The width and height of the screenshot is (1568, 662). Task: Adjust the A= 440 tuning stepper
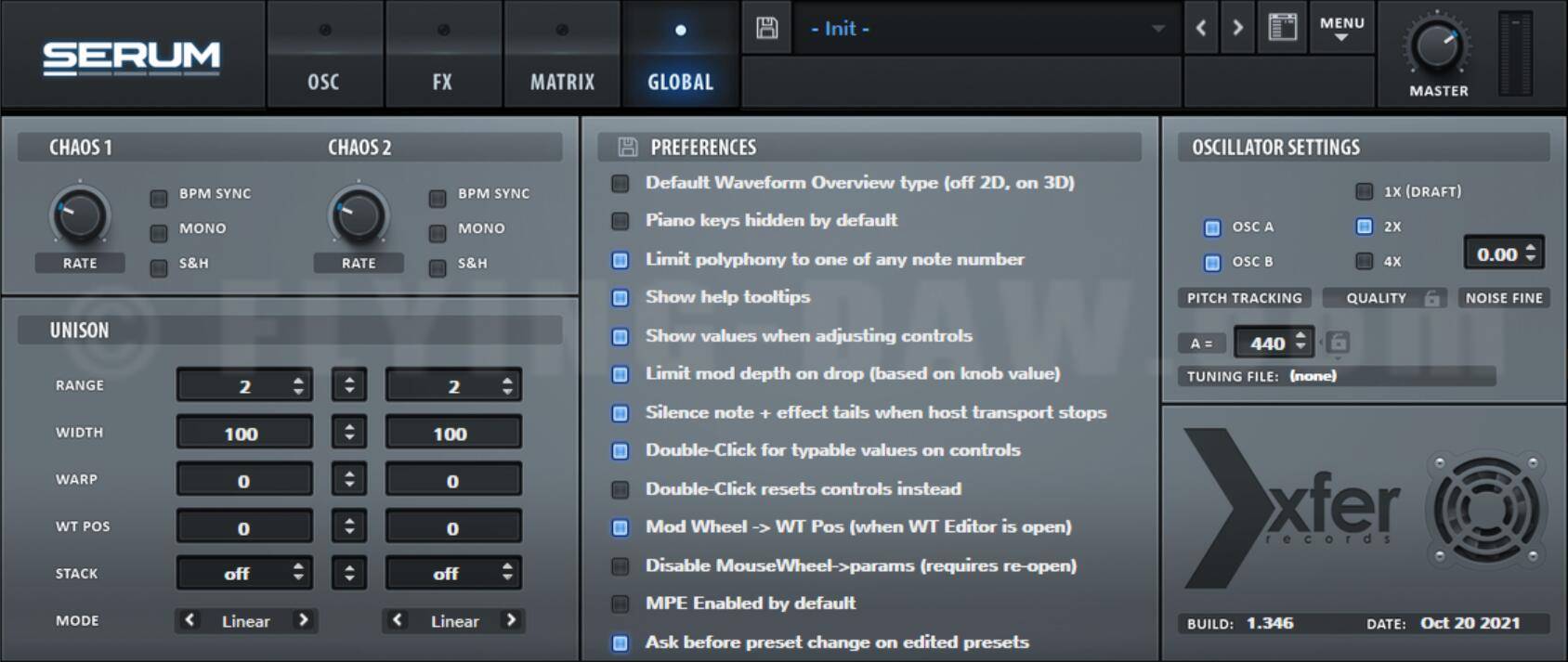click(1300, 342)
